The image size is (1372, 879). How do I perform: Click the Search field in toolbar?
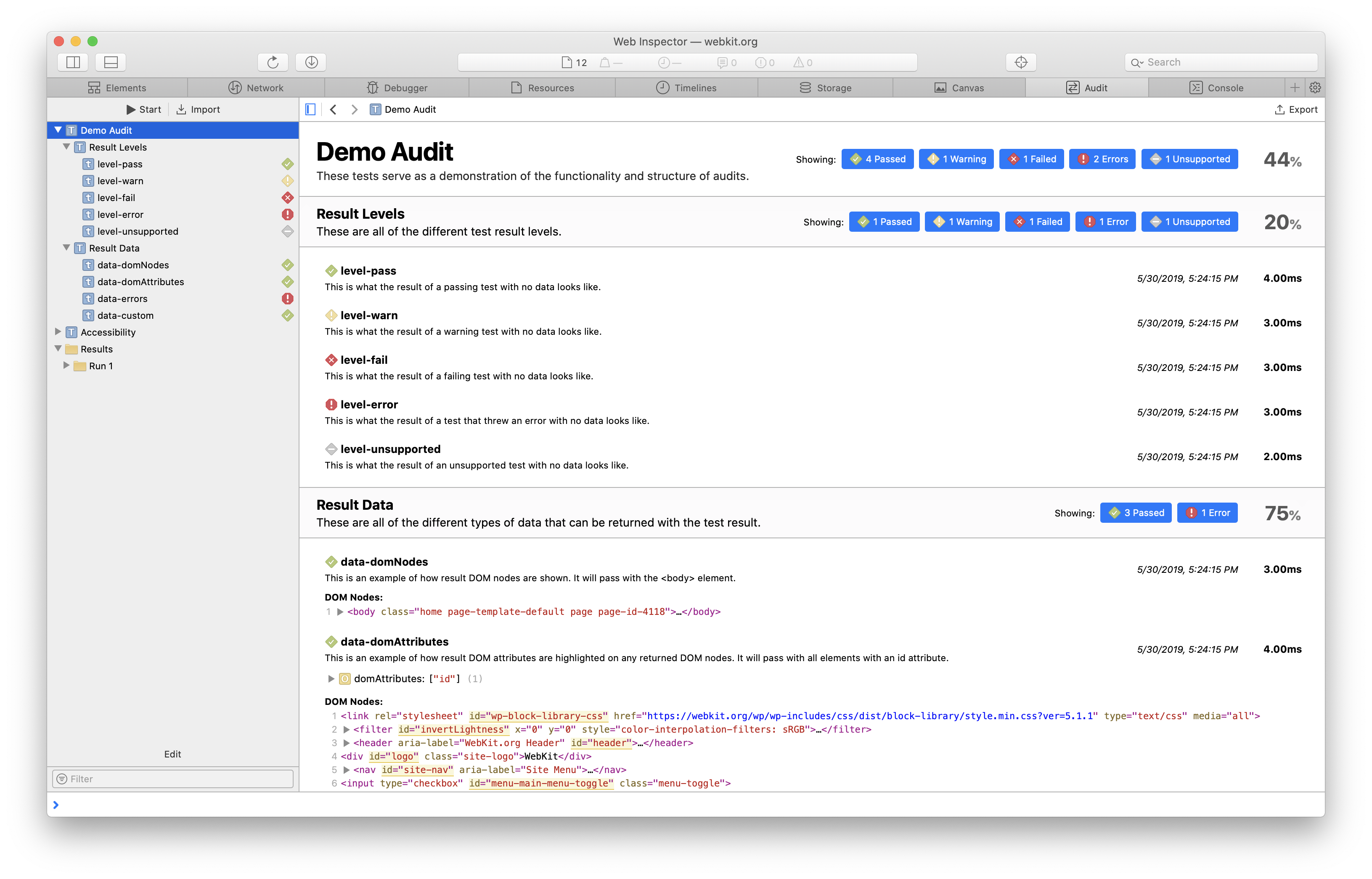tap(1221, 62)
